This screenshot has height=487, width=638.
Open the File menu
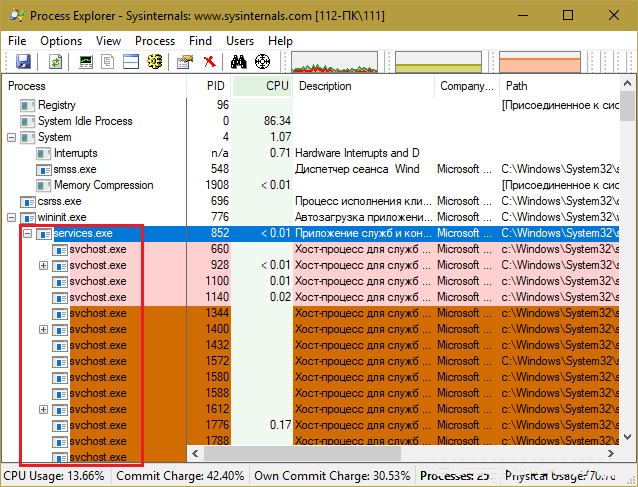[17, 41]
